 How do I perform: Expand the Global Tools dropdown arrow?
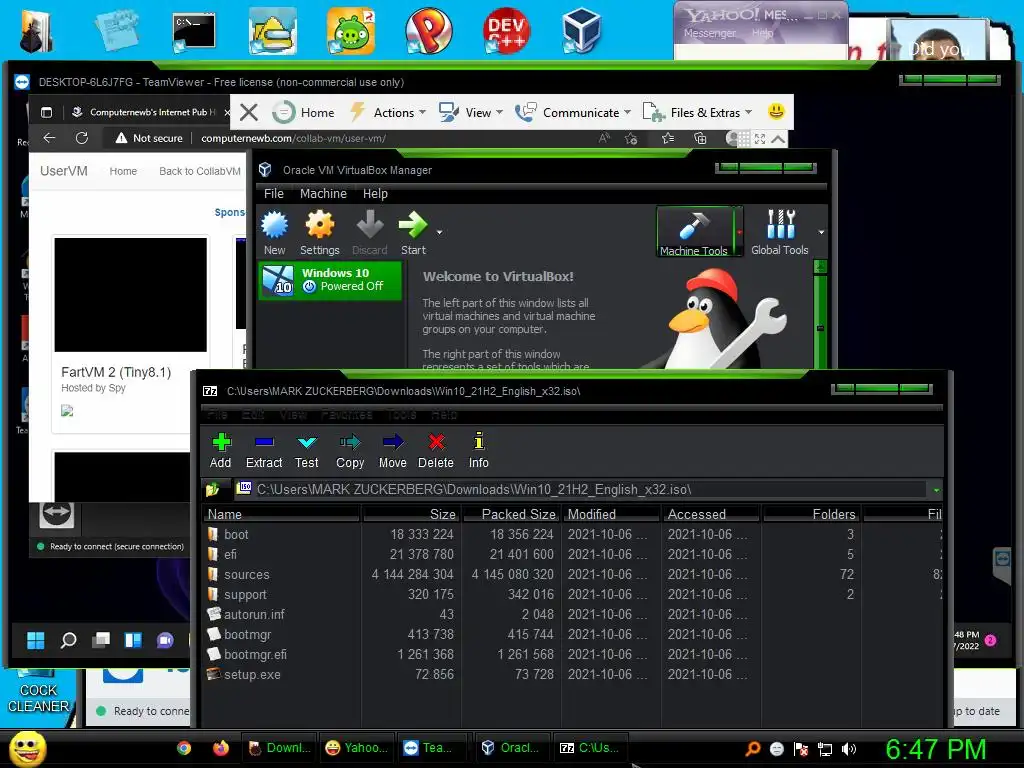[821, 232]
